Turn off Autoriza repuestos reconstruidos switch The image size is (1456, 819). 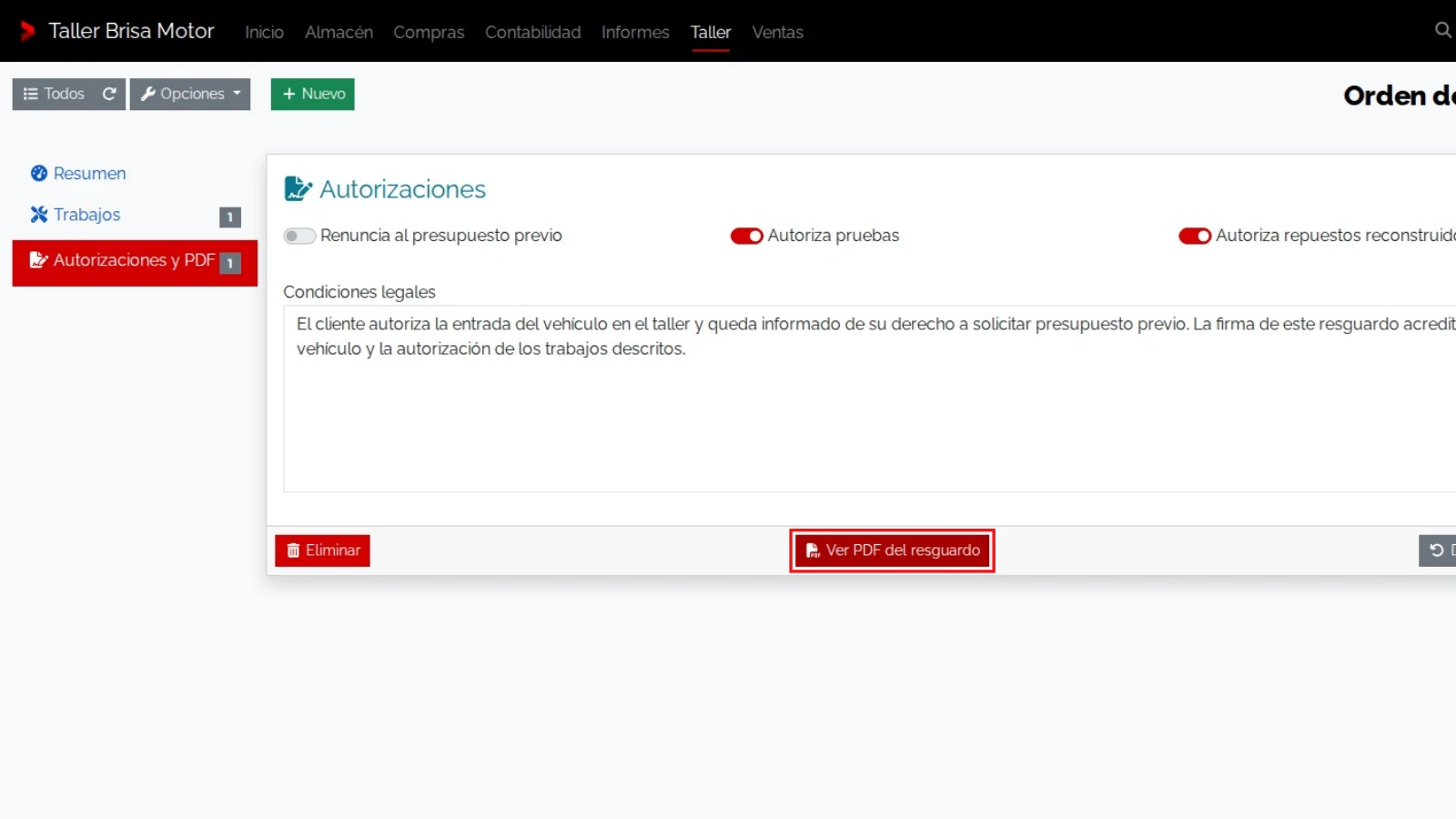point(1195,236)
